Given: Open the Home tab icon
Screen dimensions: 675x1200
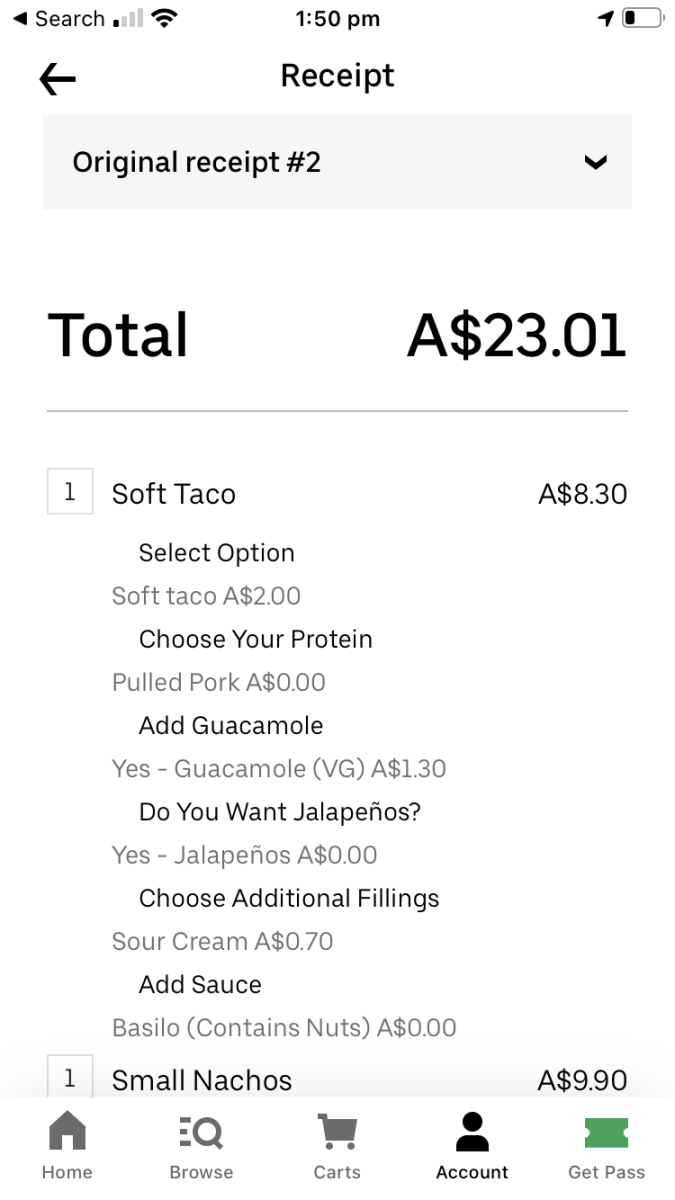Looking at the screenshot, I should (x=68, y=1133).
